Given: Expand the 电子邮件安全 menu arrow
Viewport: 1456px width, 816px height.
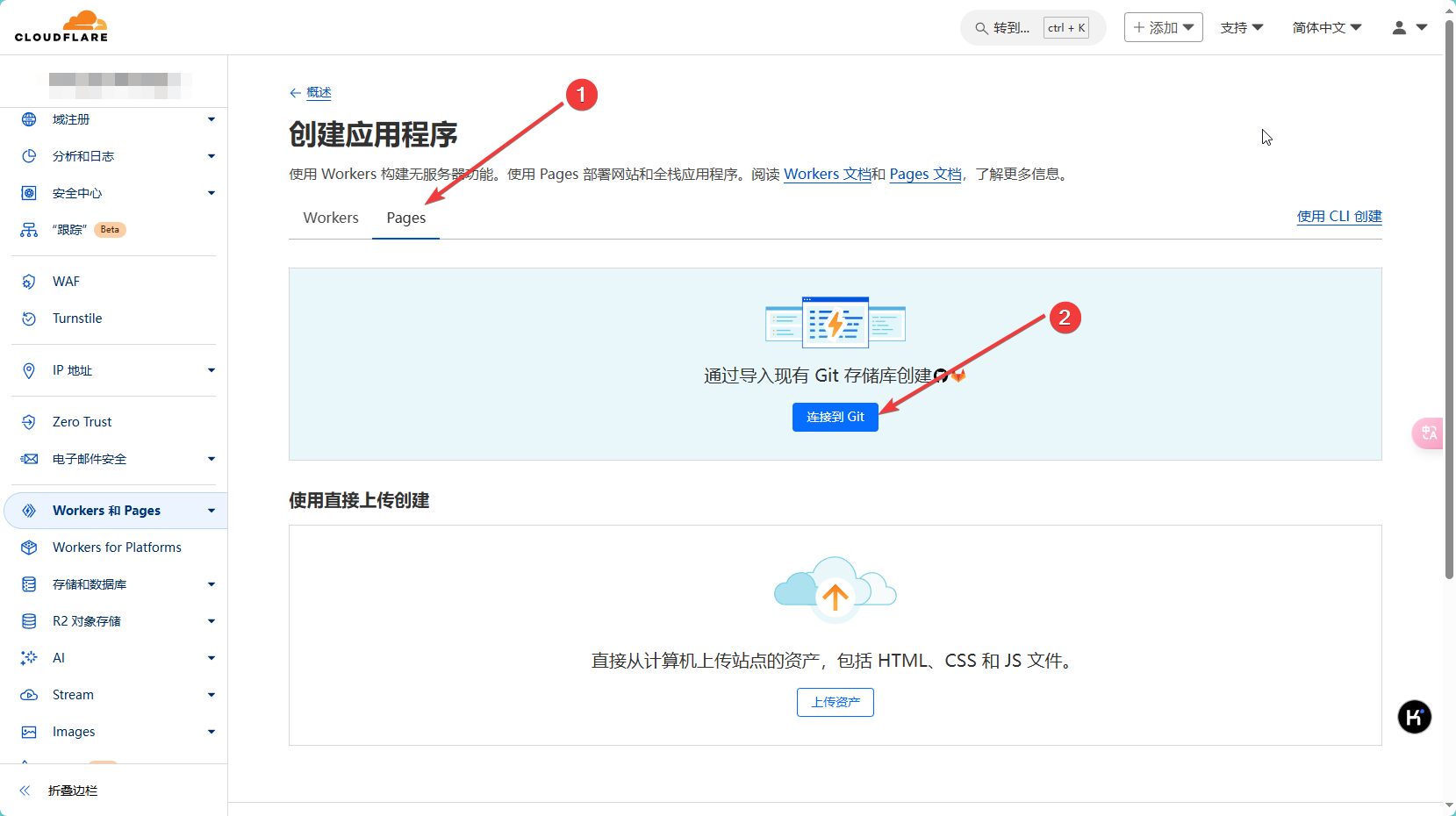Looking at the screenshot, I should pyautogui.click(x=212, y=459).
